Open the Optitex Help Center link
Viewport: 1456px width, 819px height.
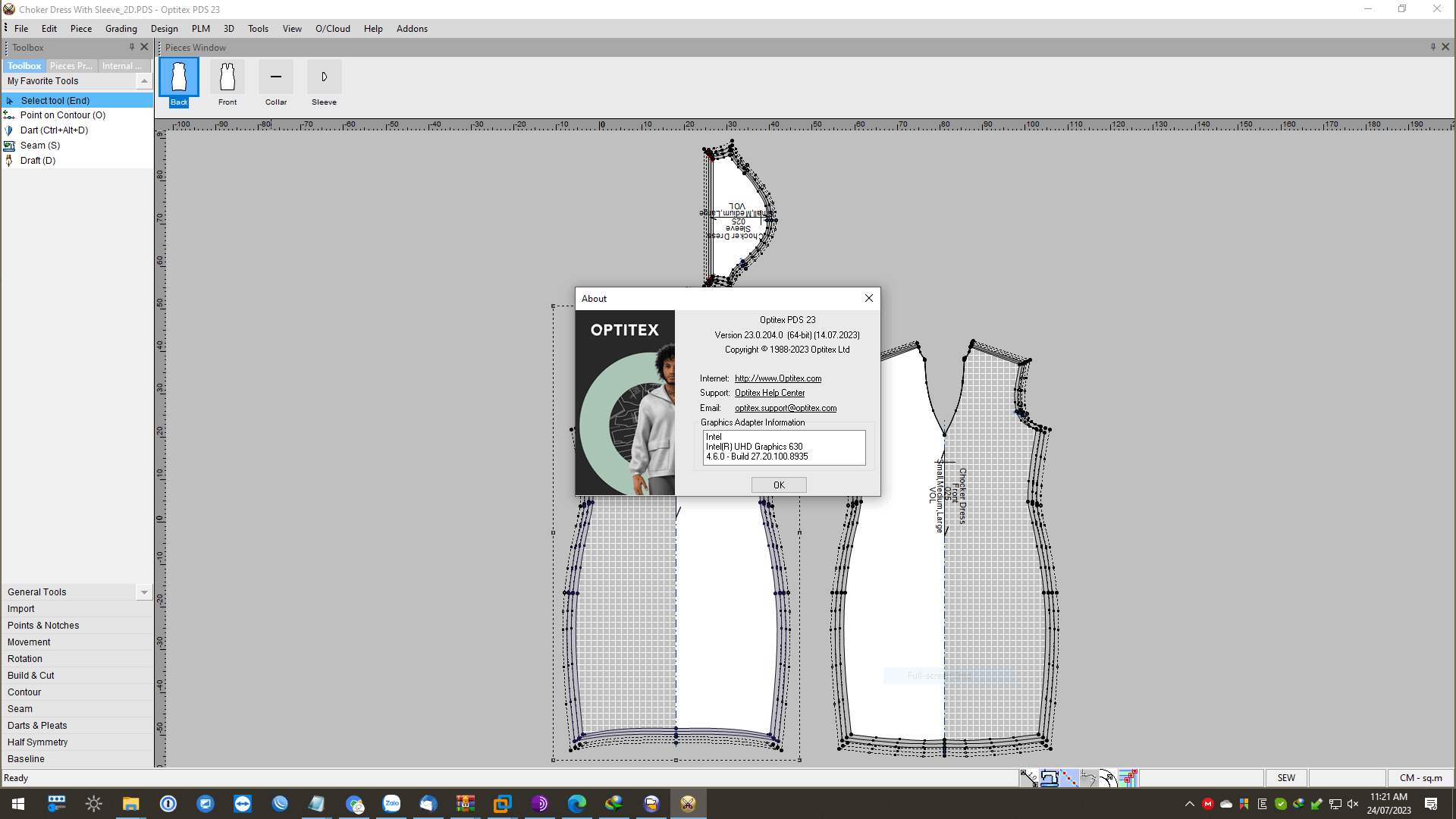click(x=770, y=393)
